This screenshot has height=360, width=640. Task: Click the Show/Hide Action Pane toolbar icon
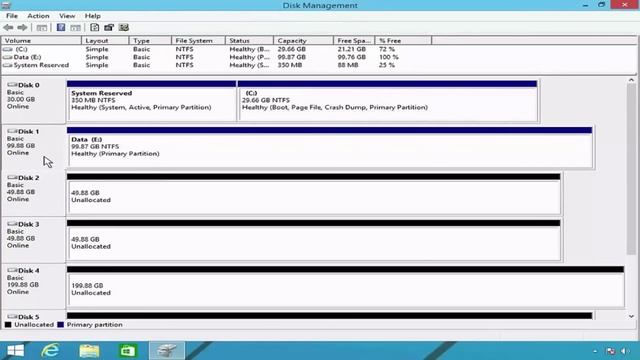click(76, 28)
